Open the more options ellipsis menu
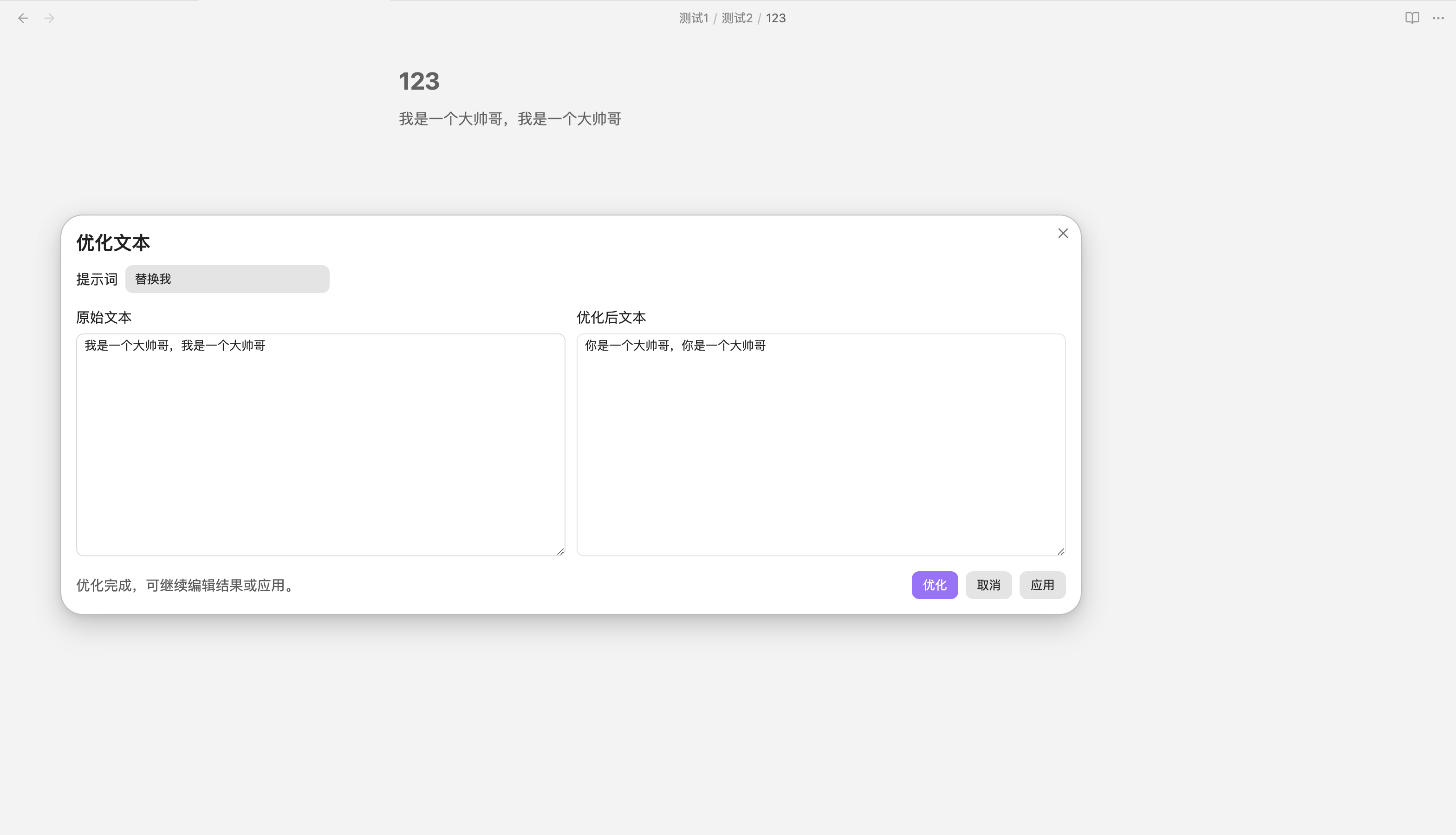This screenshot has height=835, width=1456. tap(1438, 19)
